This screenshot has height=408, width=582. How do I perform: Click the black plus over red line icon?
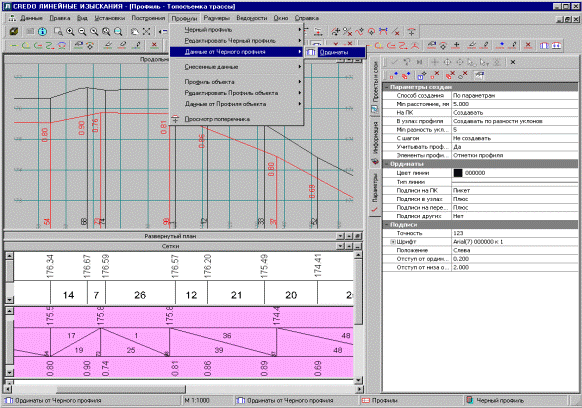click(457, 45)
